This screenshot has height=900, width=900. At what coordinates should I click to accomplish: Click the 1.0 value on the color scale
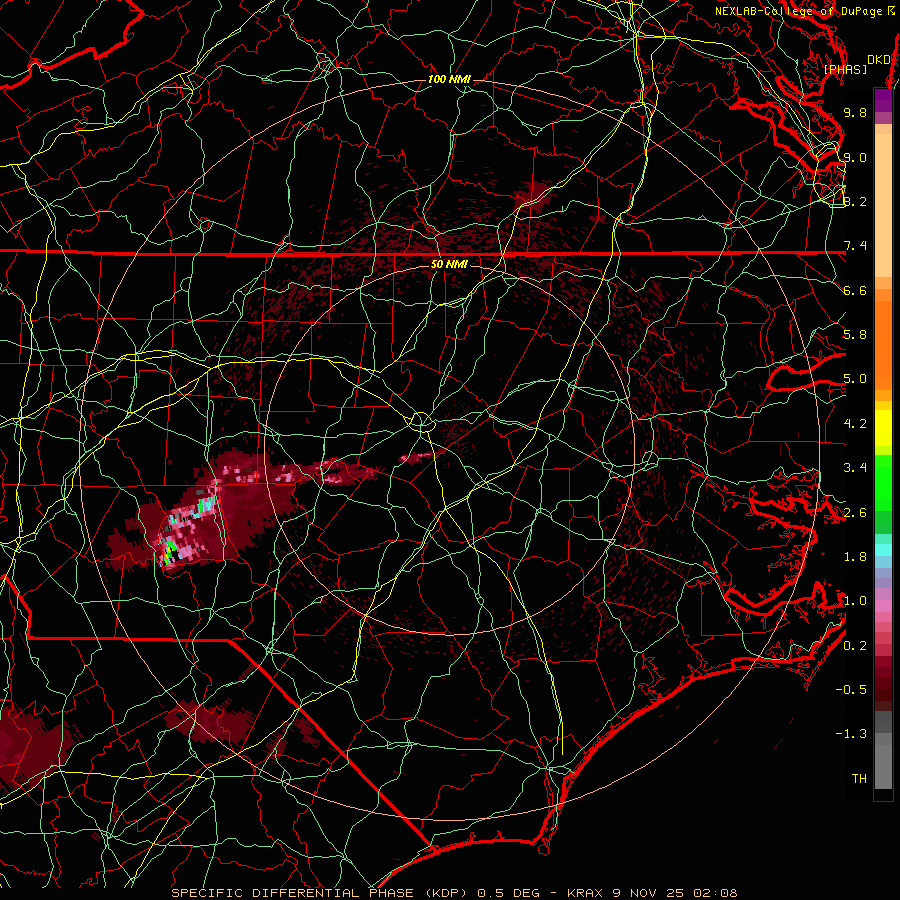[x=855, y=601]
